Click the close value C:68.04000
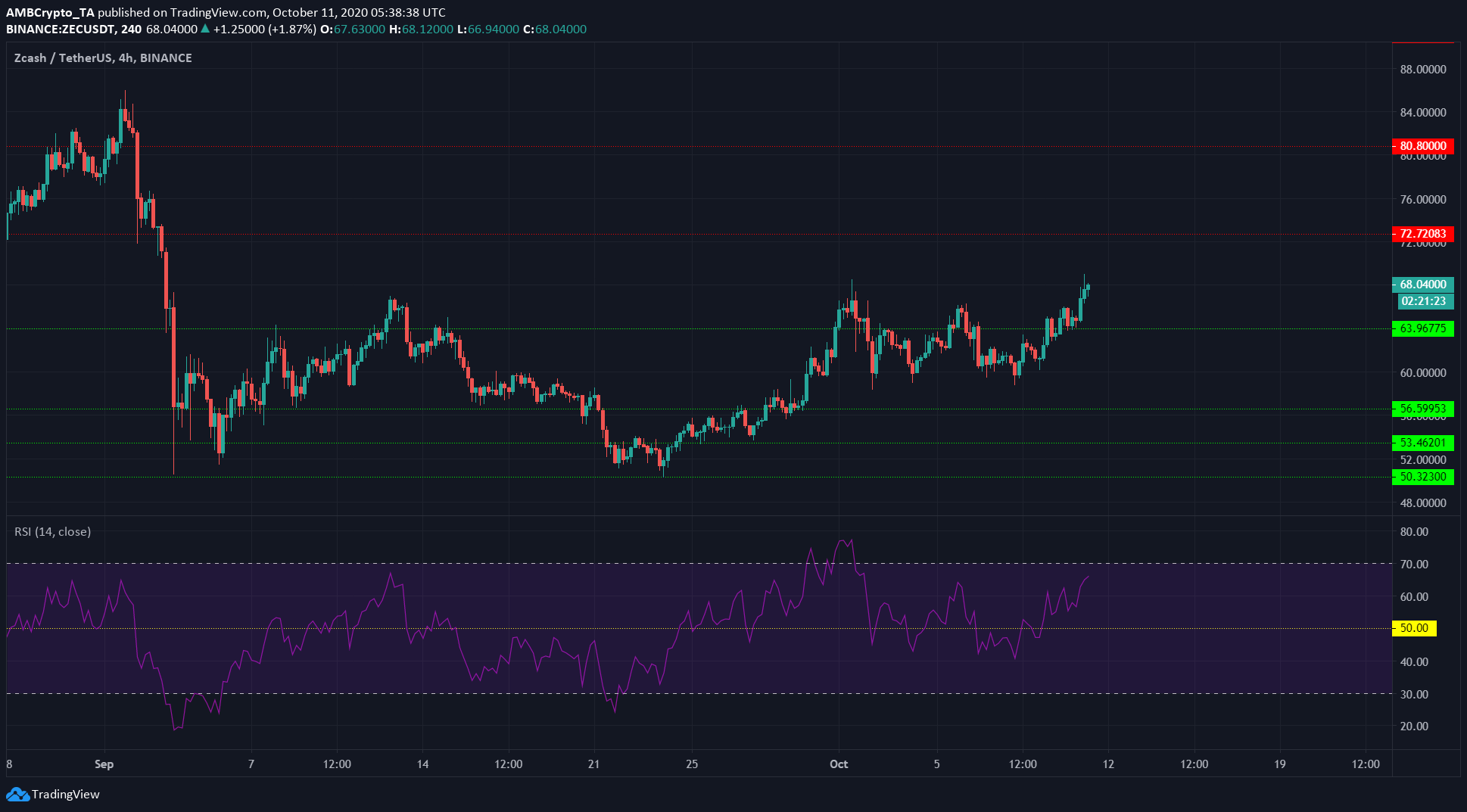 [555, 30]
